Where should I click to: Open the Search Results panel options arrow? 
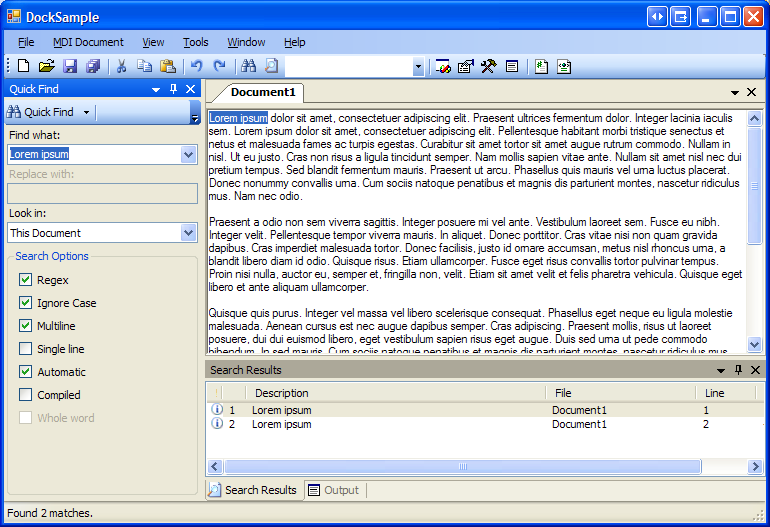pos(721,370)
